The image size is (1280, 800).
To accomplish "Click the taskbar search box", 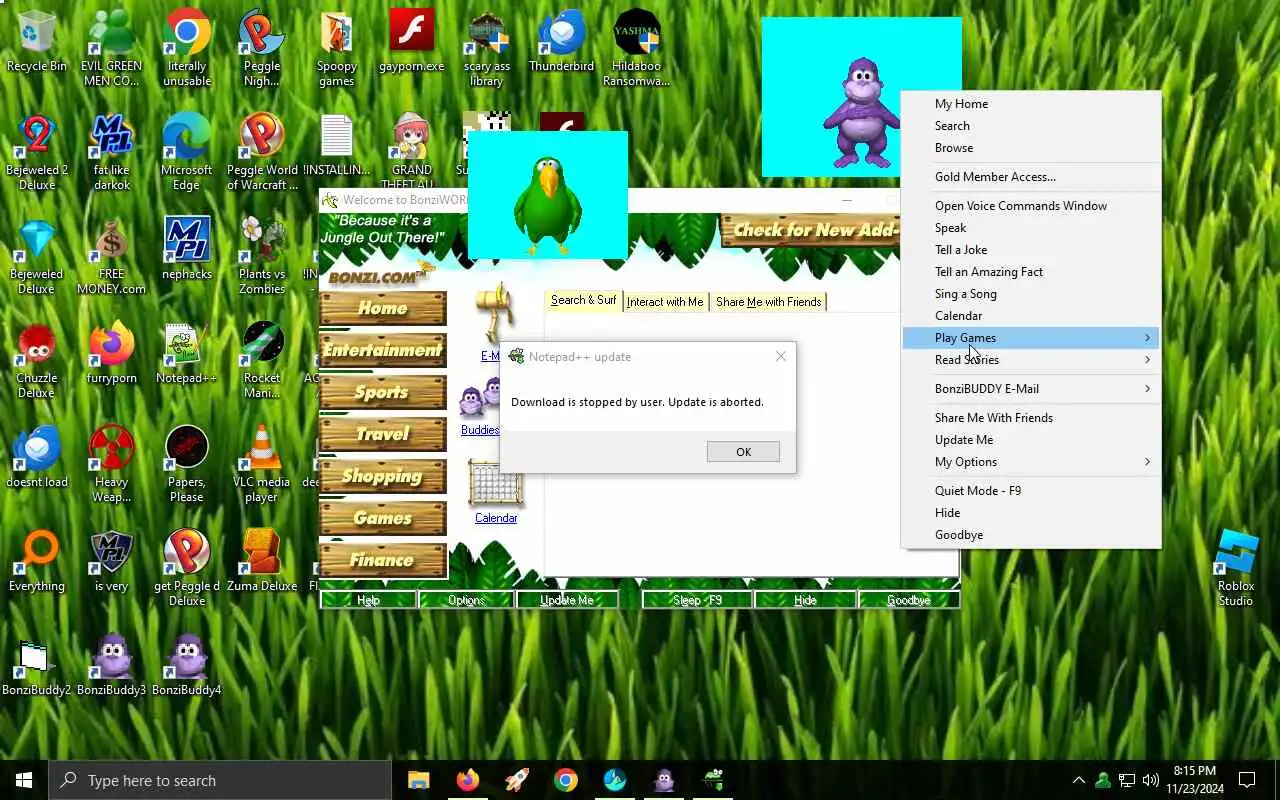I will coord(220,780).
